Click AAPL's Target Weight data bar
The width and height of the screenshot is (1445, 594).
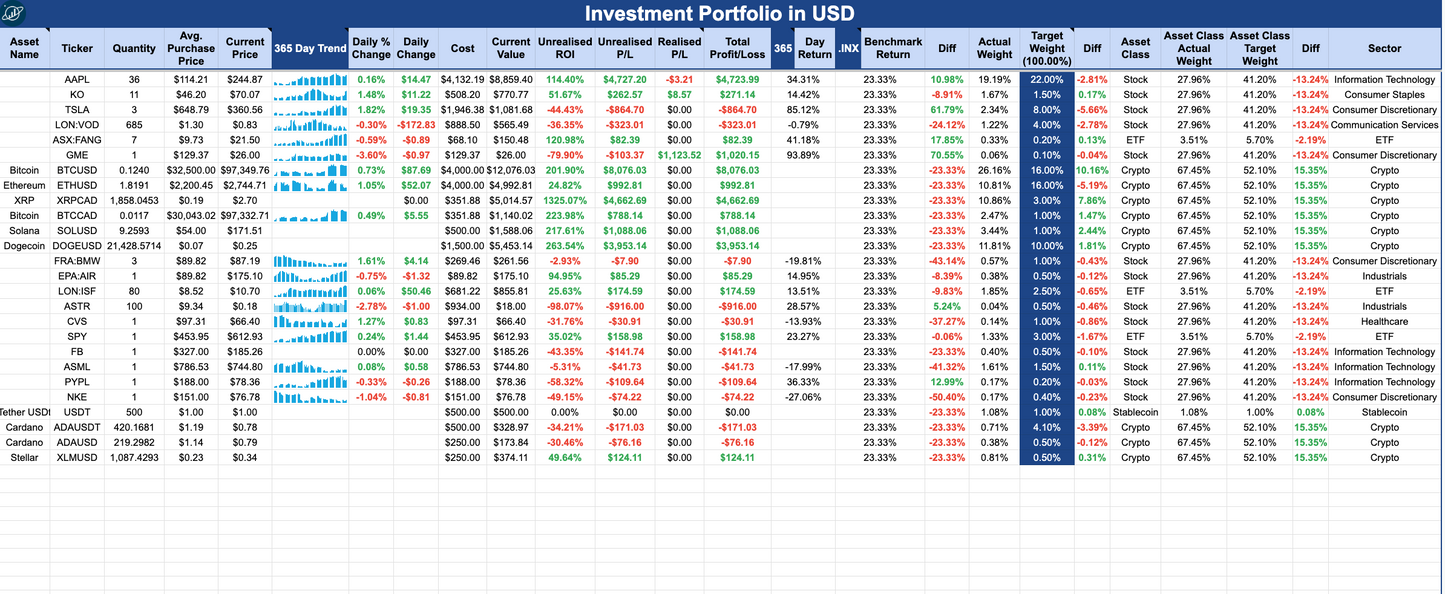1045,79
